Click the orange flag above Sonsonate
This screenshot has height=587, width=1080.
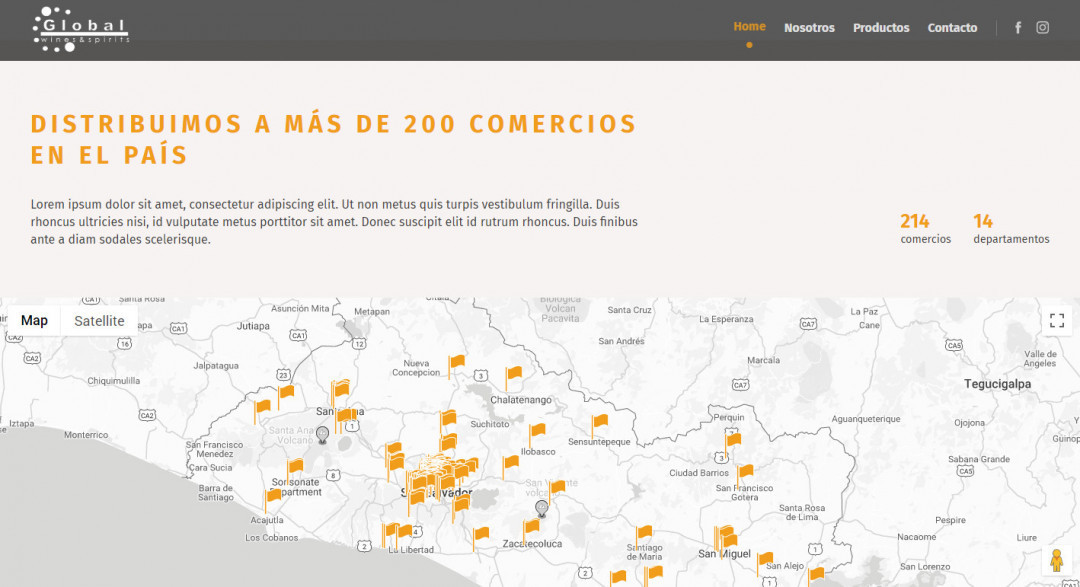click(x=295, y=471)
